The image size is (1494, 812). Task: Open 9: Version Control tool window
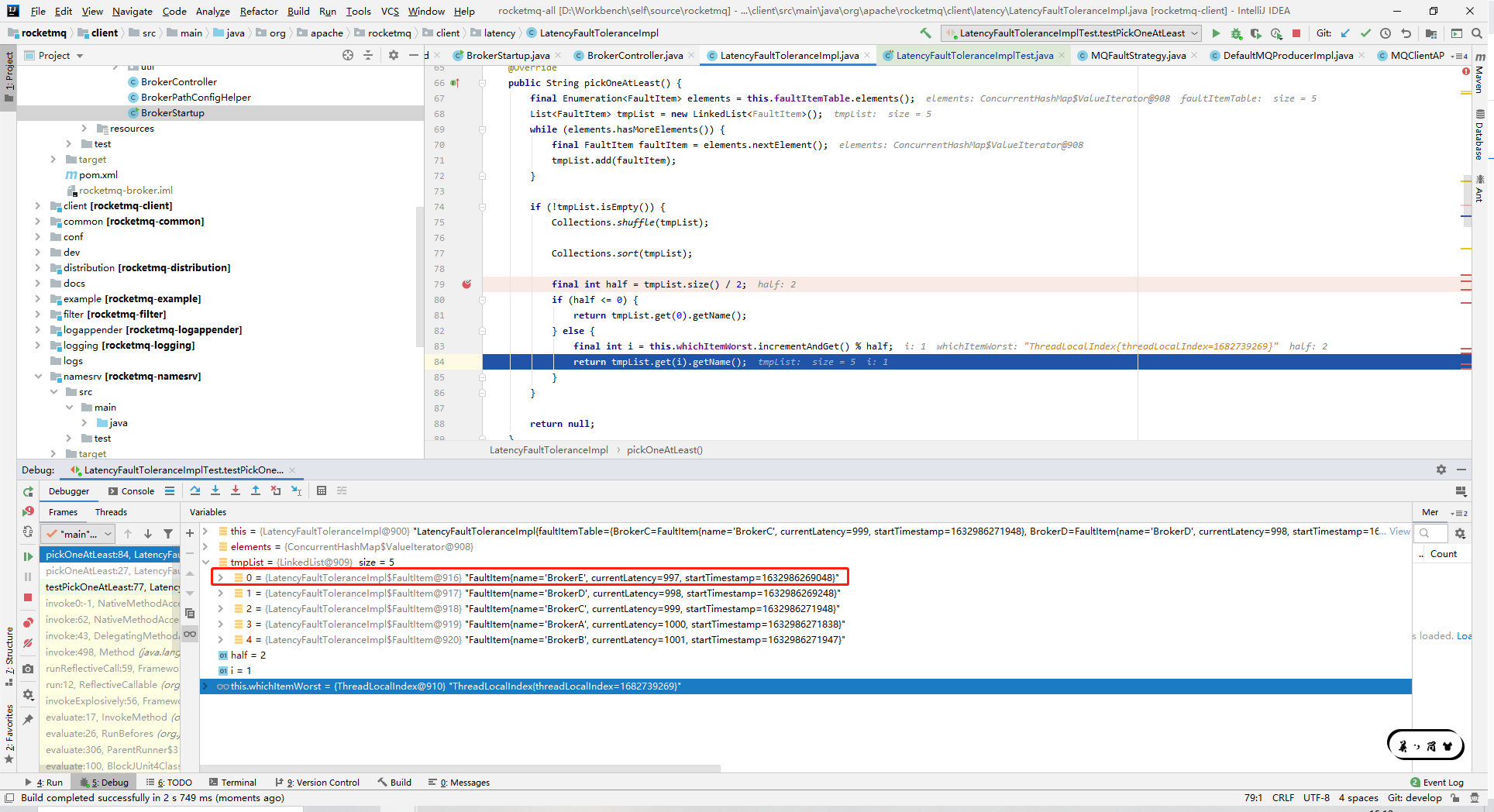(x=317, y=783)
